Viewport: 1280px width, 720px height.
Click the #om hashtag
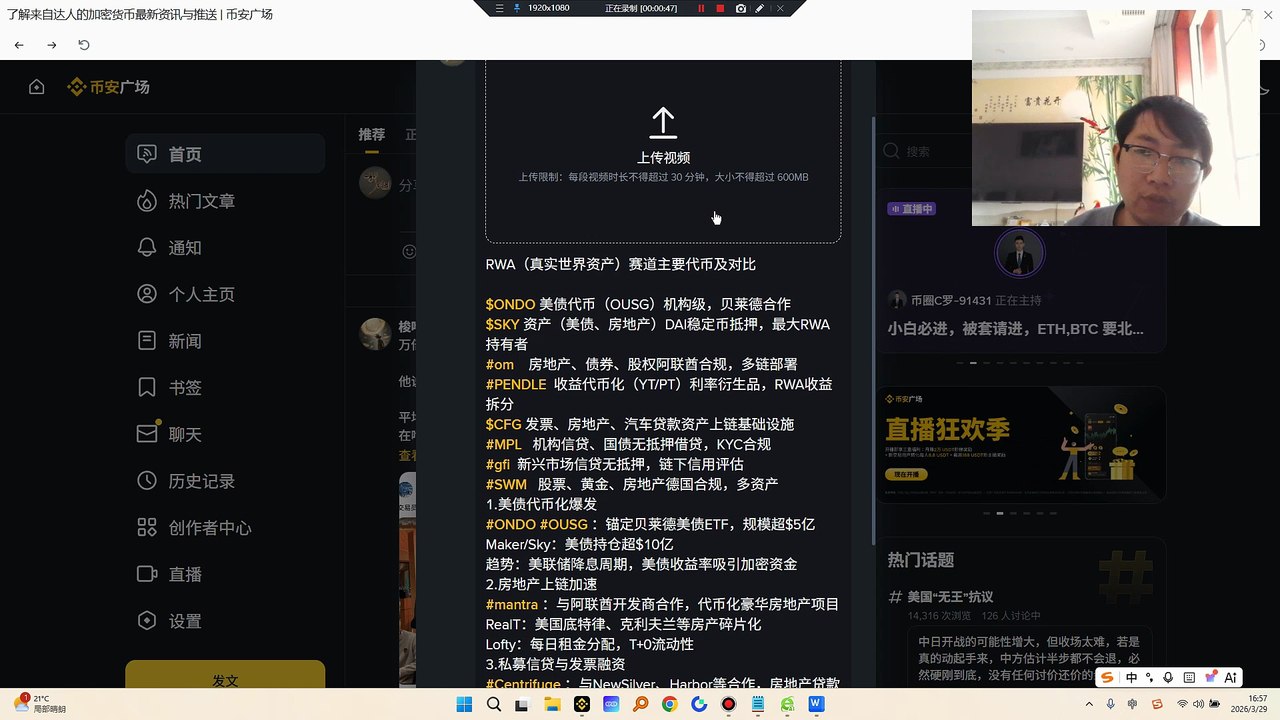[x=499, y=364]
